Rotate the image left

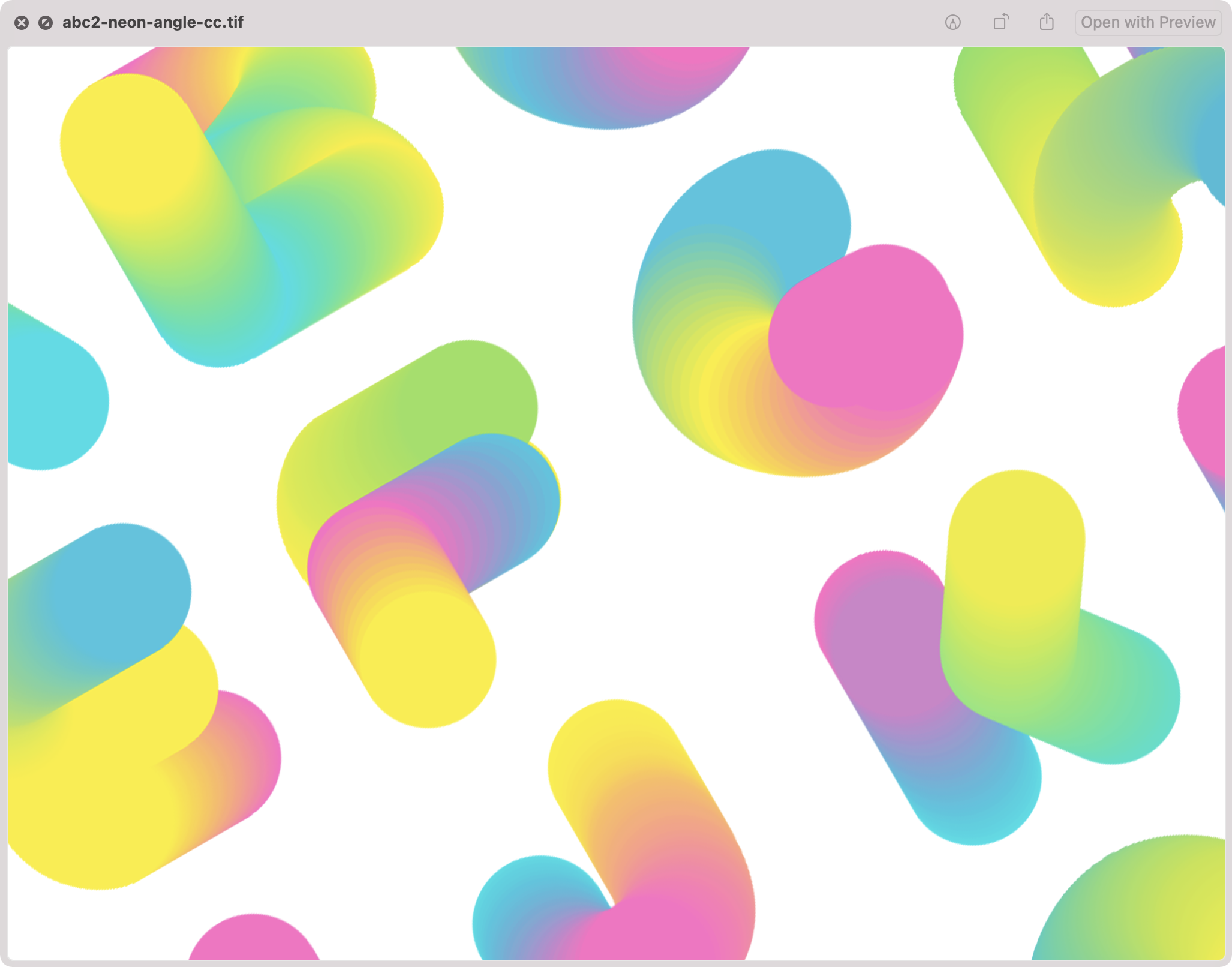point(1001,22)
